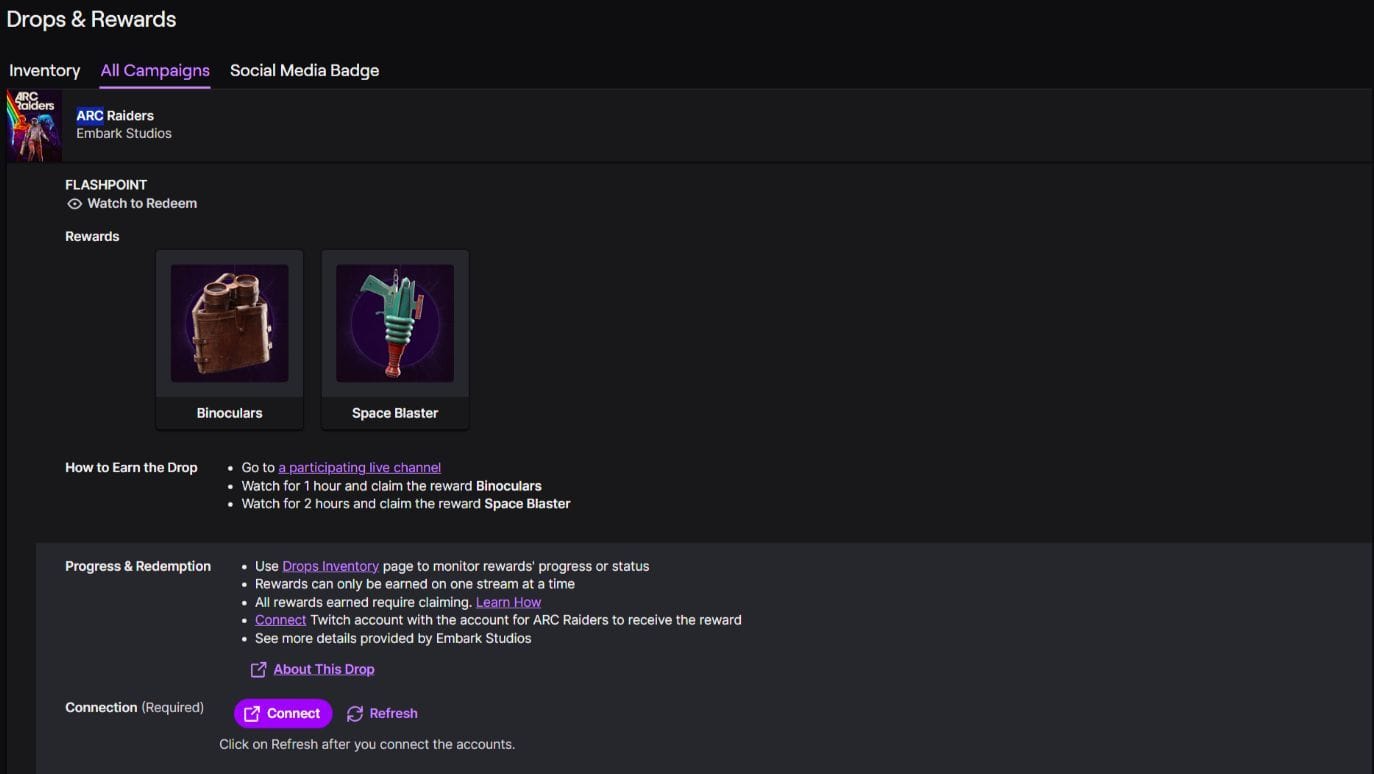The width and height of the screenshot is (1374, 774).
Task: Open the Social Media Badge tab
Action: click(304, 71)
